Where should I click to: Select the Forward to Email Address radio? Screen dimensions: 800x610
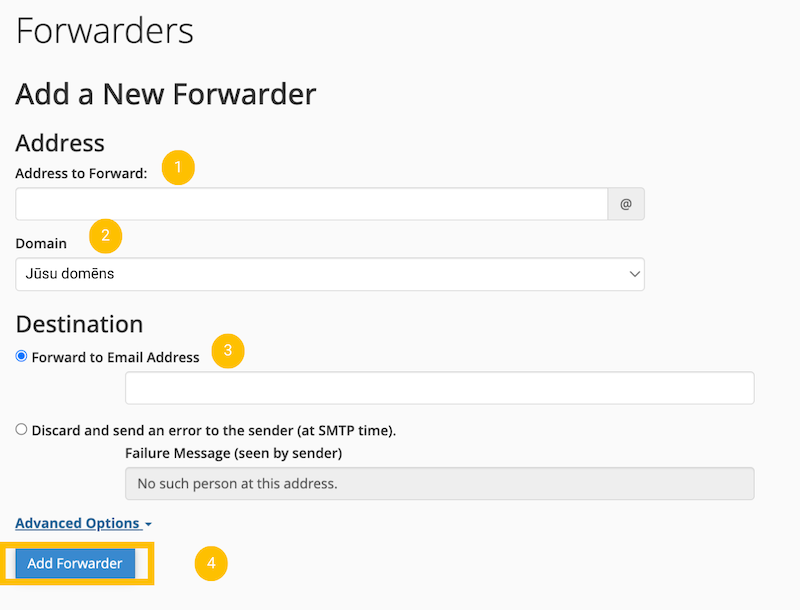[x=22, y=356]
